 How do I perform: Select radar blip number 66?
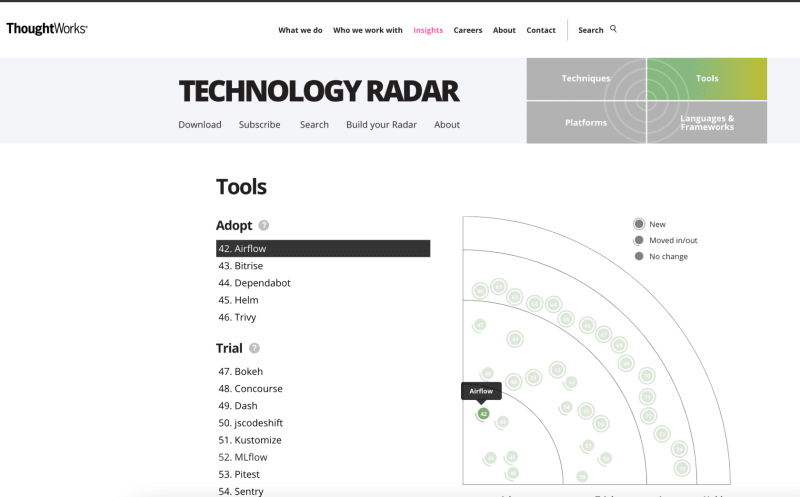pos(587,326)
